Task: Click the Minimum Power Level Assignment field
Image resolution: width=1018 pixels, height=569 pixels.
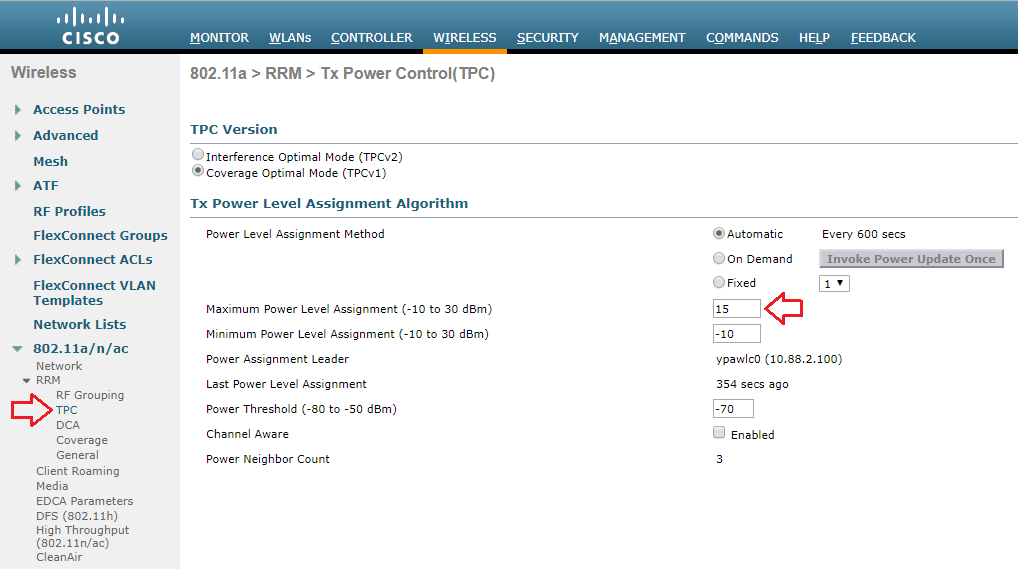Action: coord(736,334)
